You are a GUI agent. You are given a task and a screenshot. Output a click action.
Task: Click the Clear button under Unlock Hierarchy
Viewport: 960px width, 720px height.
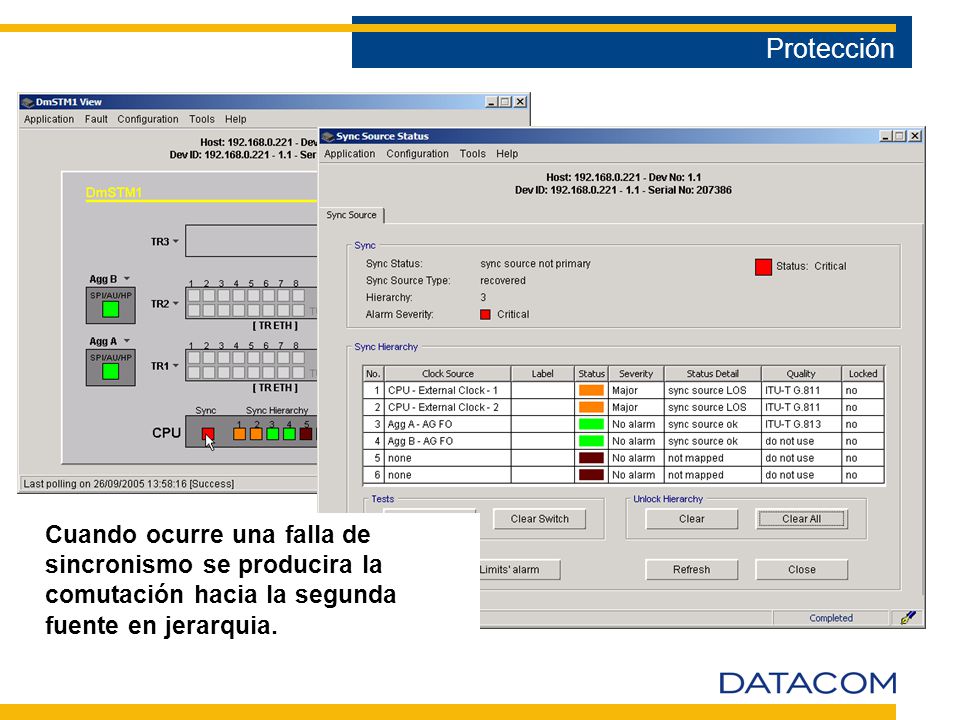(x=692, y=519)
